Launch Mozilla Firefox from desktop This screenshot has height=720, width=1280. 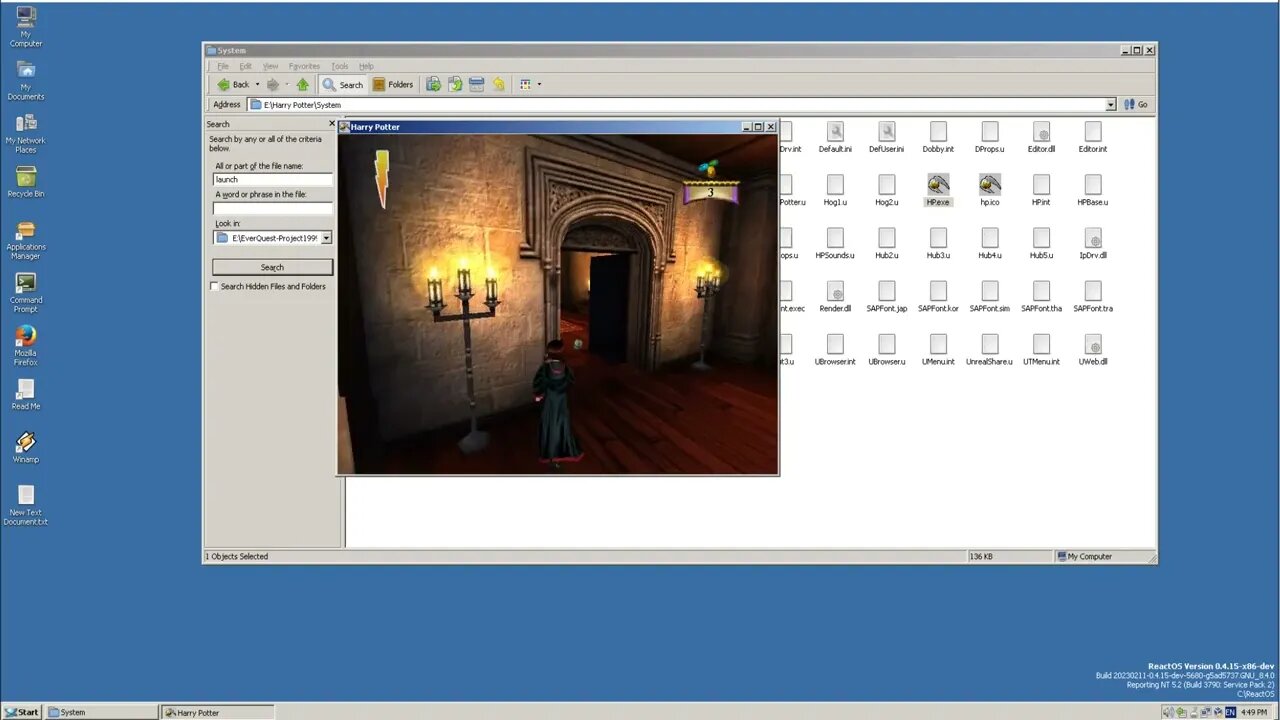coord(26,346)
